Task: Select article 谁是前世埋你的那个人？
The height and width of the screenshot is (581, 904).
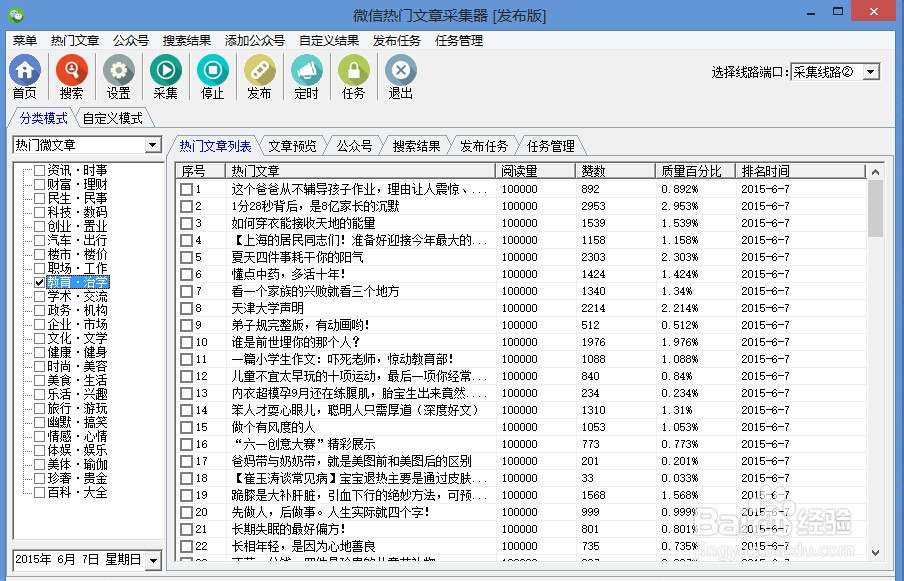Action: pyautogui.click(x=296, y=342)
